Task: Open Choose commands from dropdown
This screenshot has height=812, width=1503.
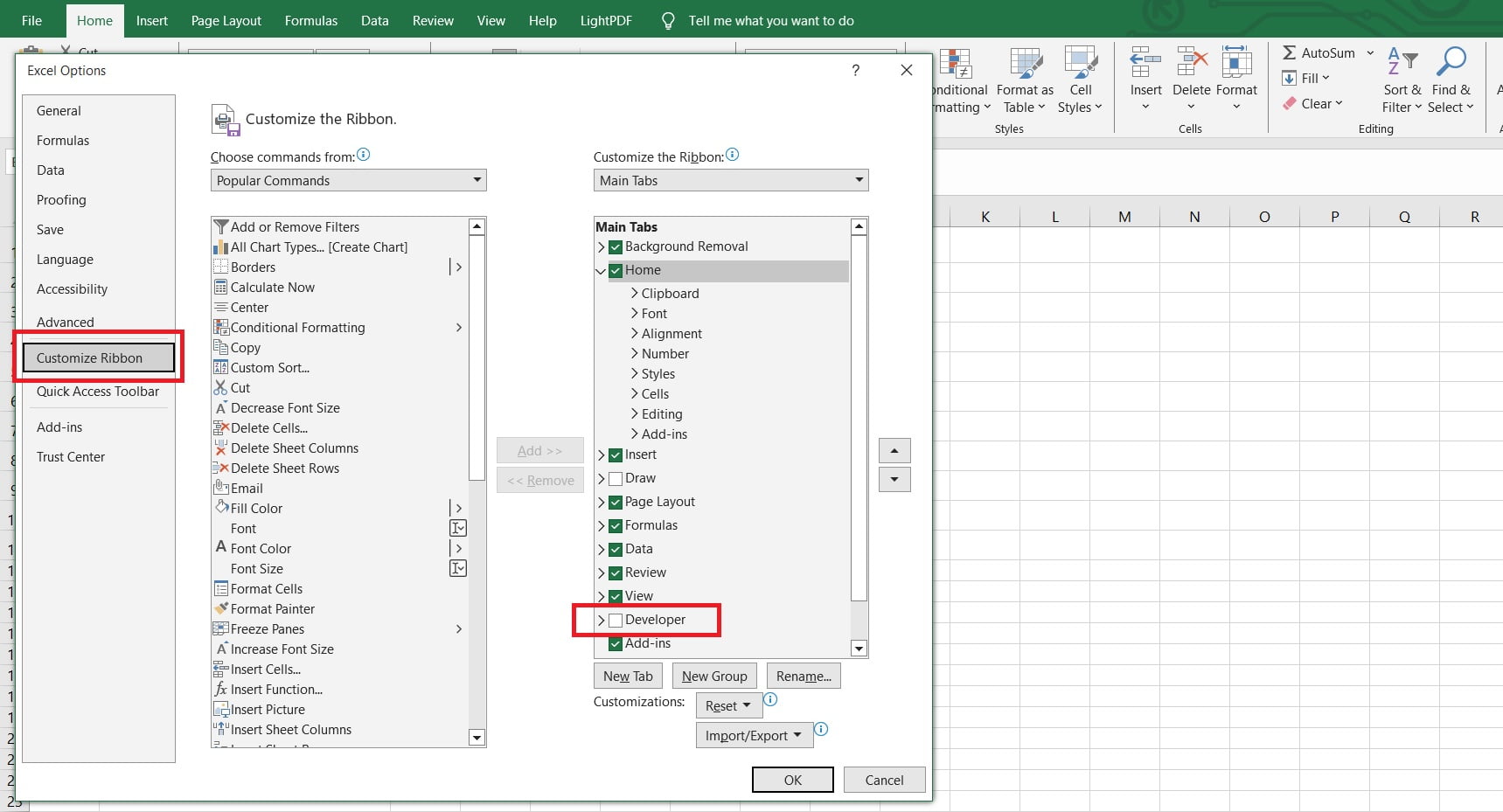Action: pyautogui.click(x=348, y=180)
